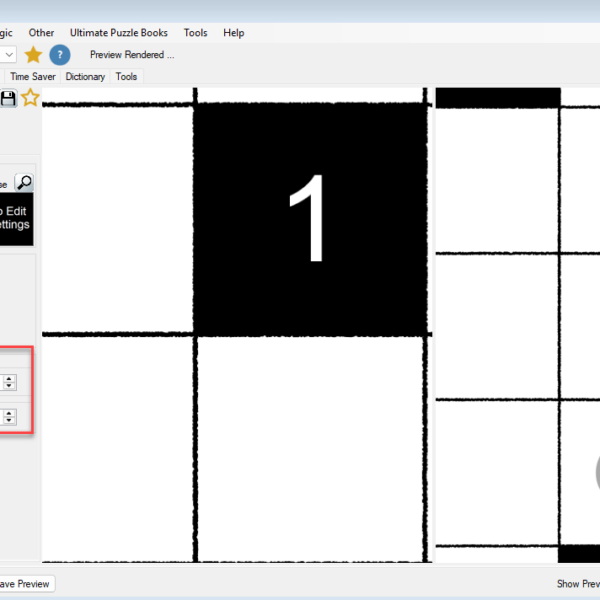Screen dimensions: 600x600
Task: Decrease the upper spinner value
Action: click(9, 385)
